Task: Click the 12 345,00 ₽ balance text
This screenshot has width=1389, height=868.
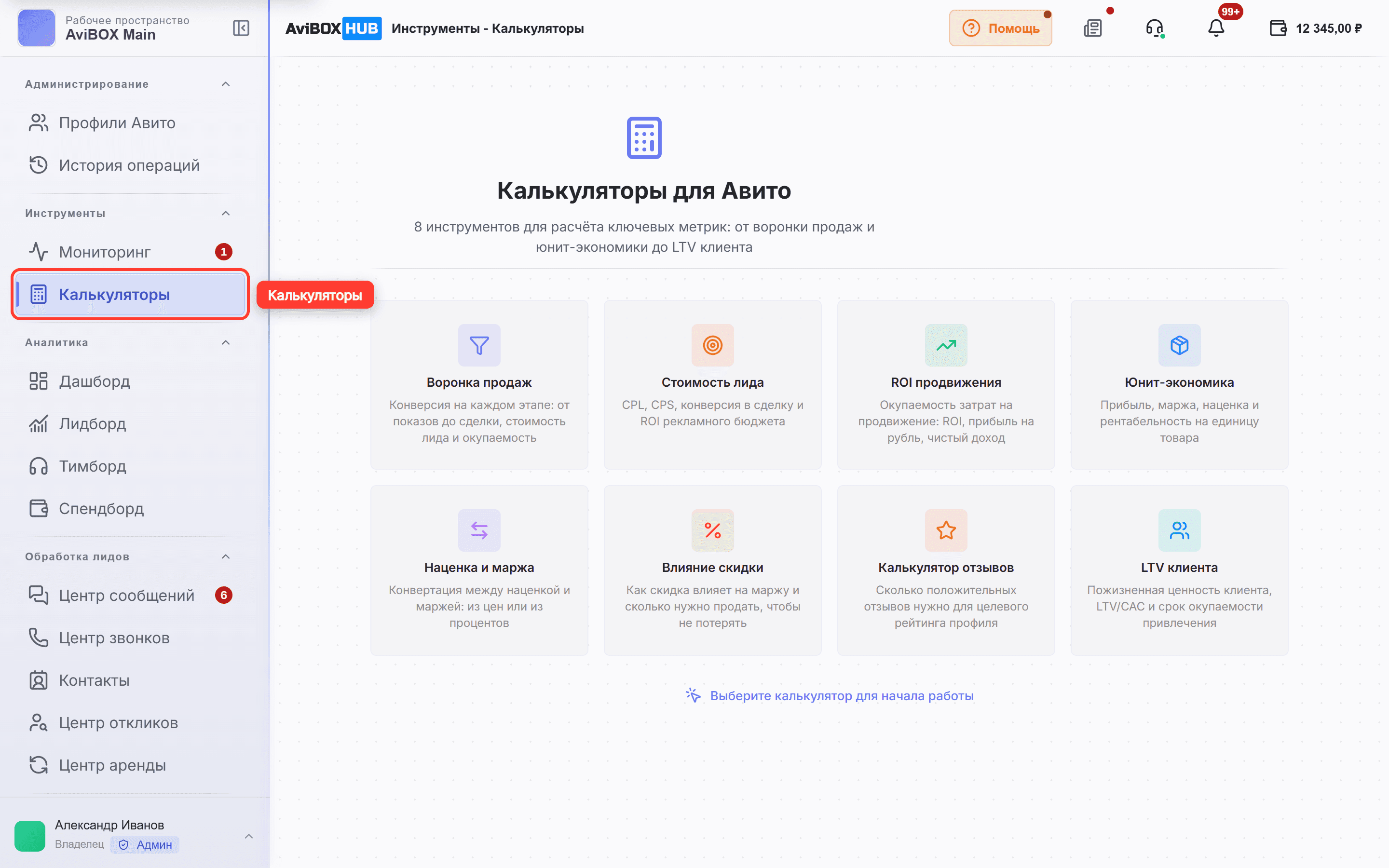Action: (1328, 28)
